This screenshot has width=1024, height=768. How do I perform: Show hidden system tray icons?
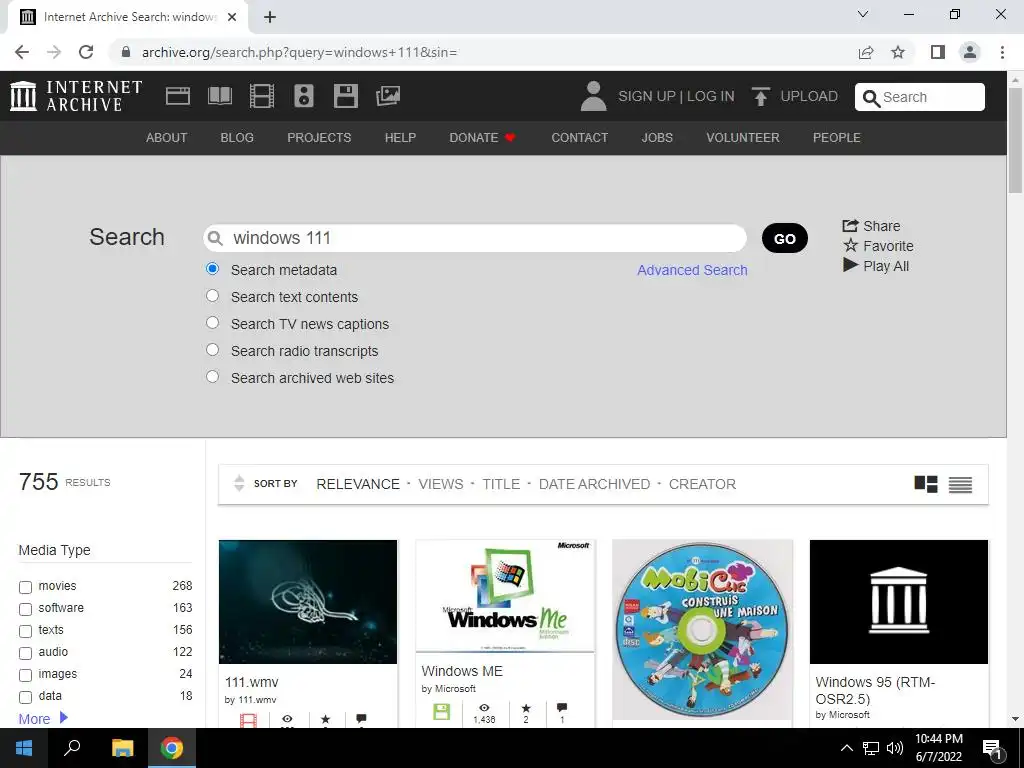[x=846, y=748]
